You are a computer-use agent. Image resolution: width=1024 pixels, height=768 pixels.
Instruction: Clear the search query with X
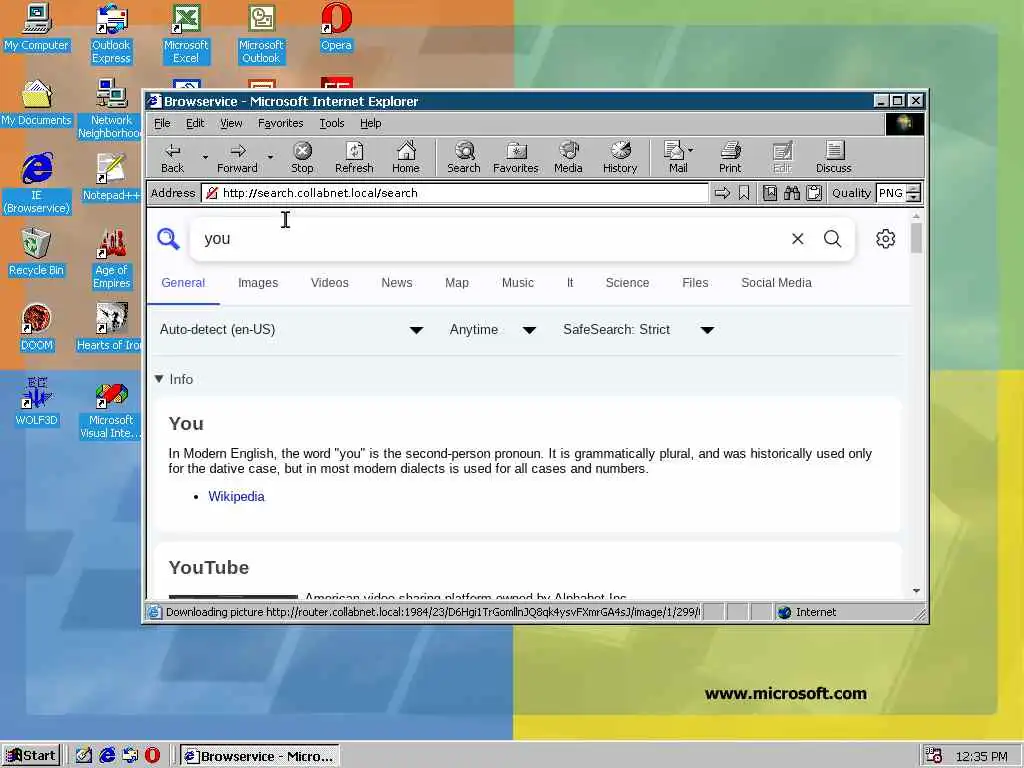coord(797,239)
